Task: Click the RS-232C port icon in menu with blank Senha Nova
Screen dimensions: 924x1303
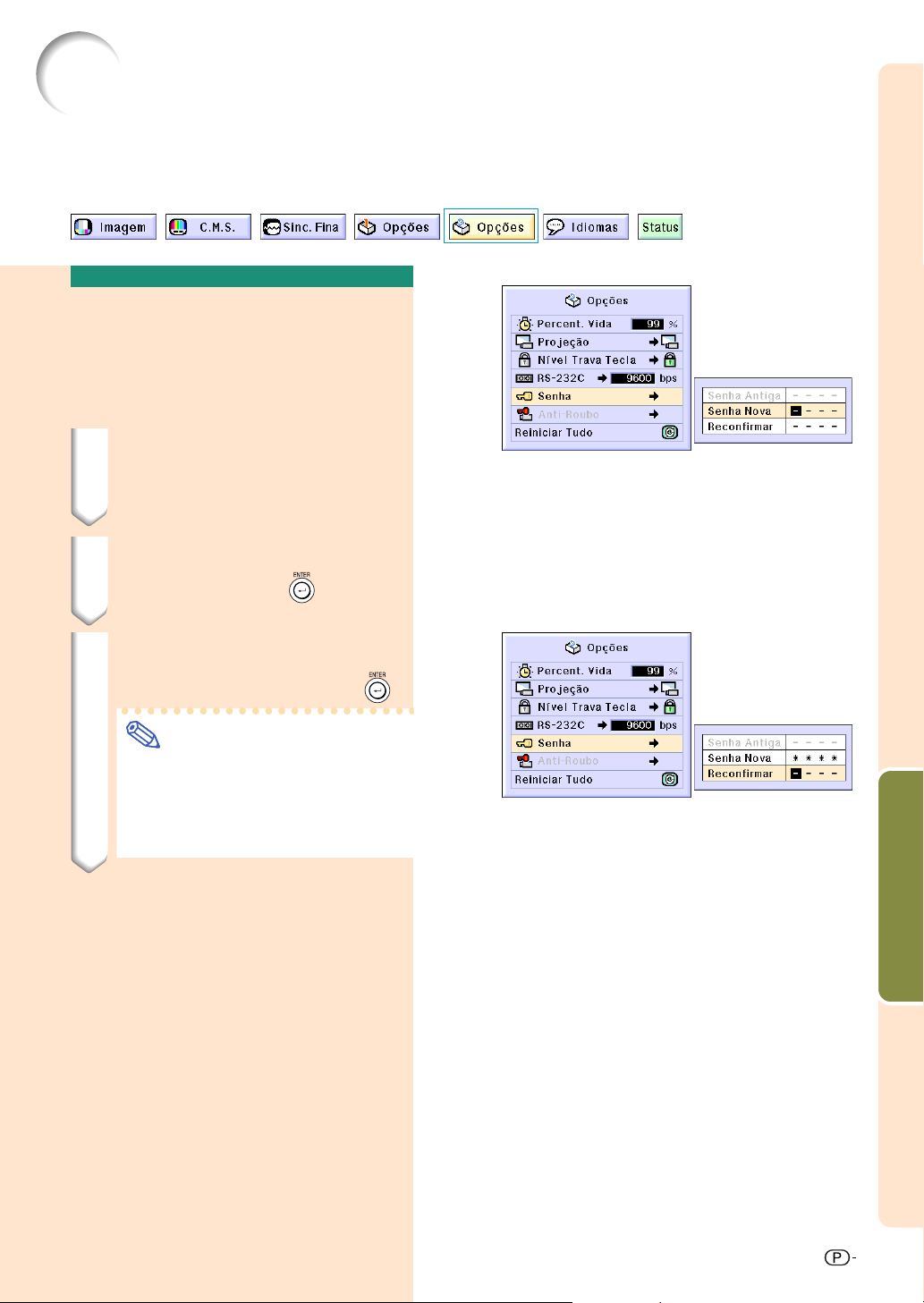Action: [x=524, y=378]
